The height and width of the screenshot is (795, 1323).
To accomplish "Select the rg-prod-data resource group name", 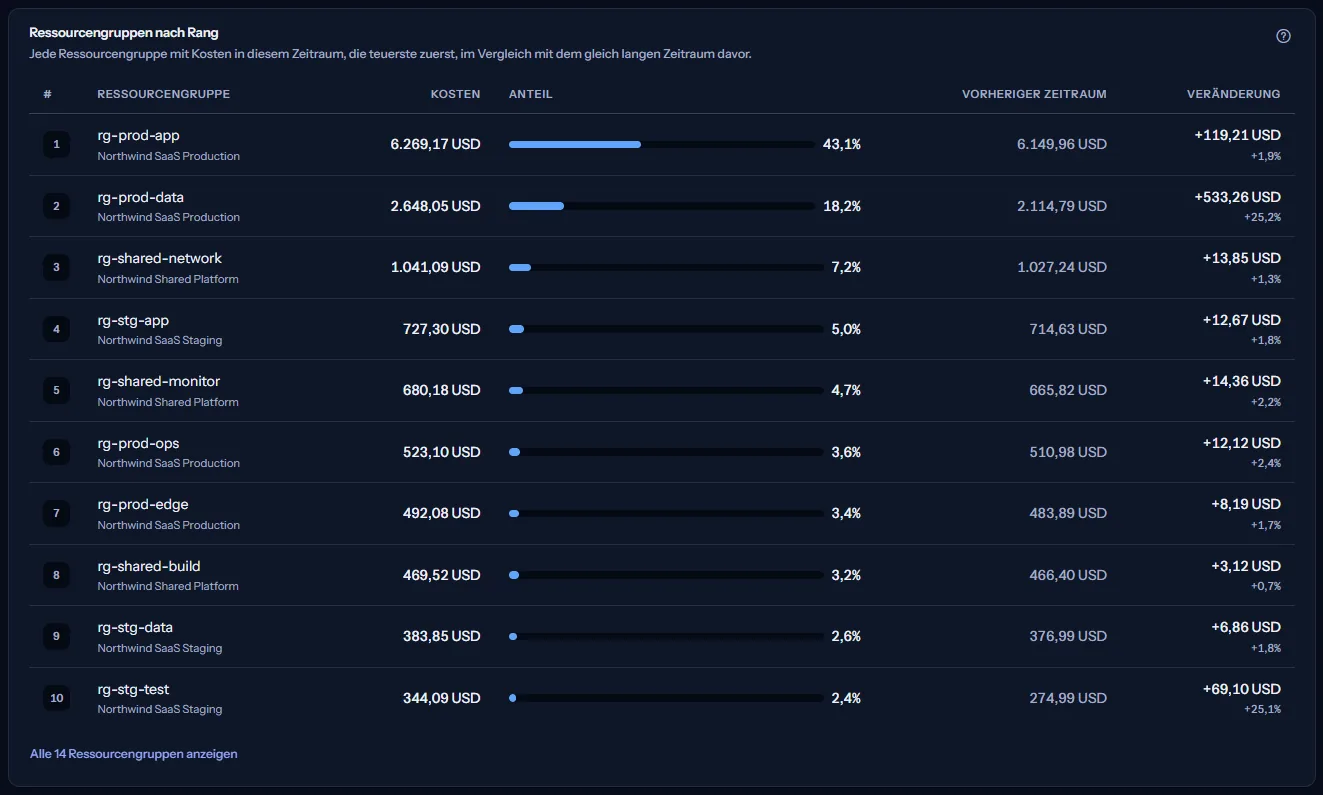I will click(x=141, y=197).
